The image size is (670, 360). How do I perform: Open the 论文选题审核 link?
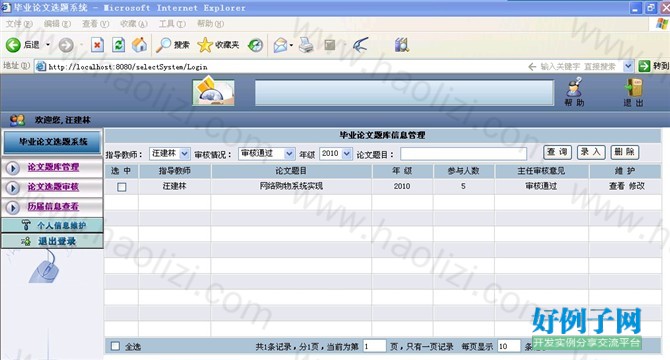coord(53,187)
